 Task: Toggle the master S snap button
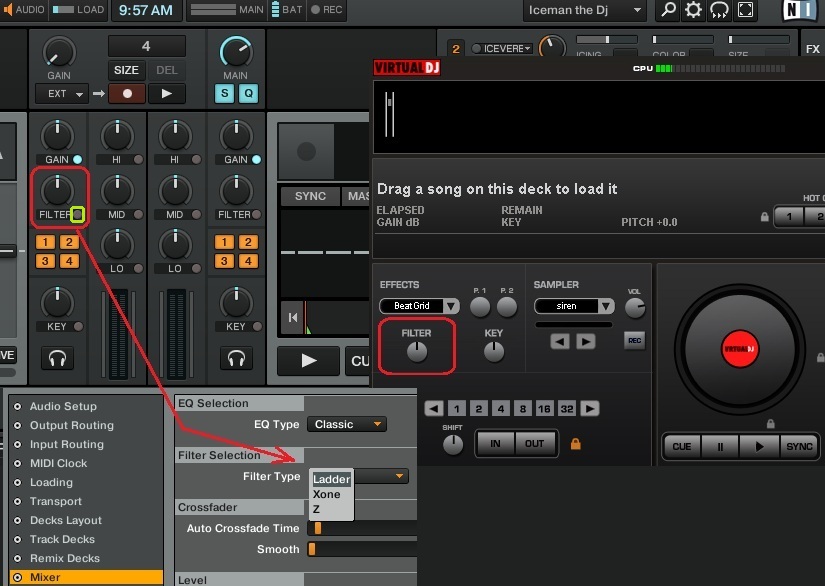point(225,94)
